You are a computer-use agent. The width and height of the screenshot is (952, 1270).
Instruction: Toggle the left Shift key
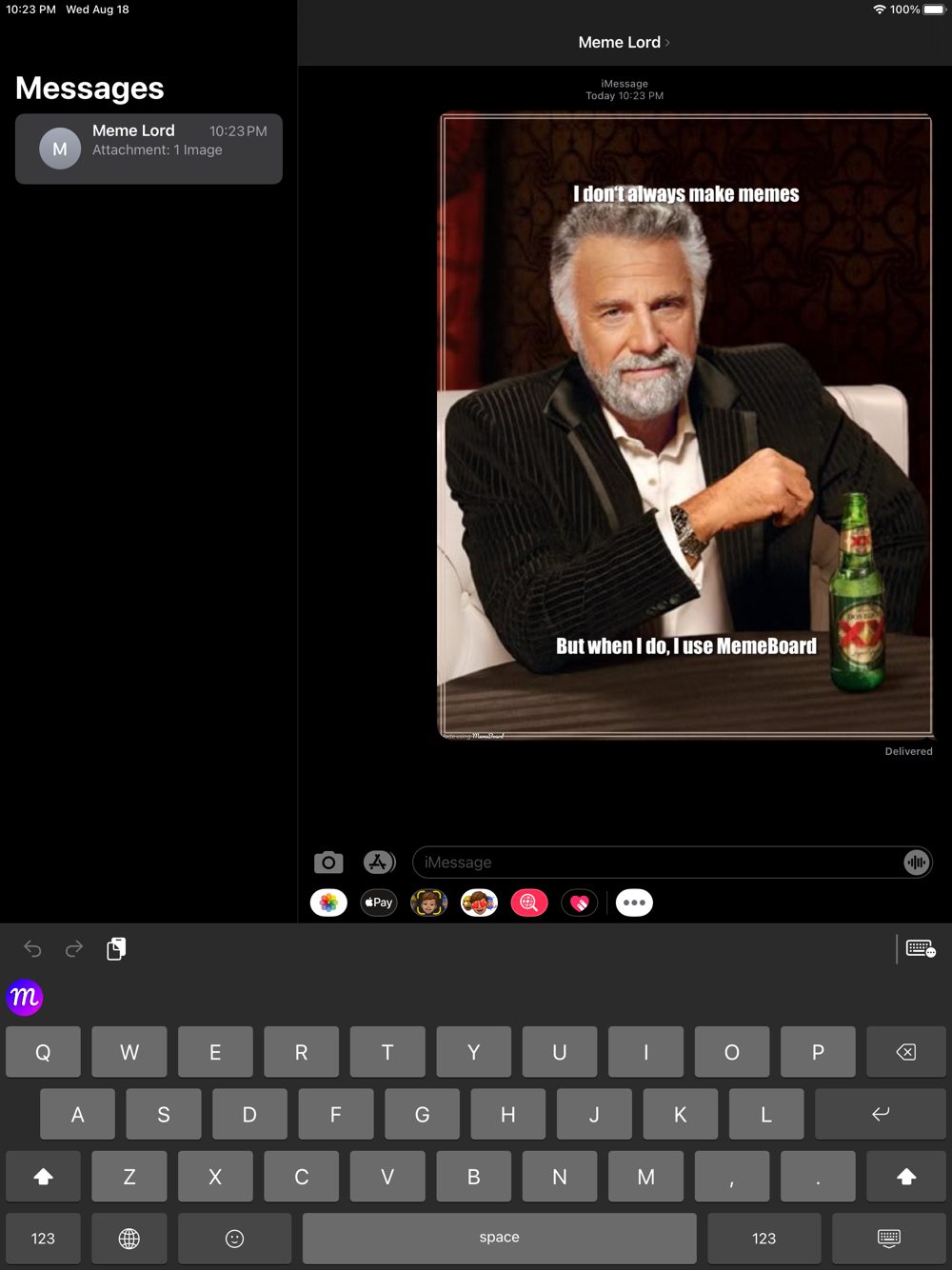click(x=43, y=1177)
